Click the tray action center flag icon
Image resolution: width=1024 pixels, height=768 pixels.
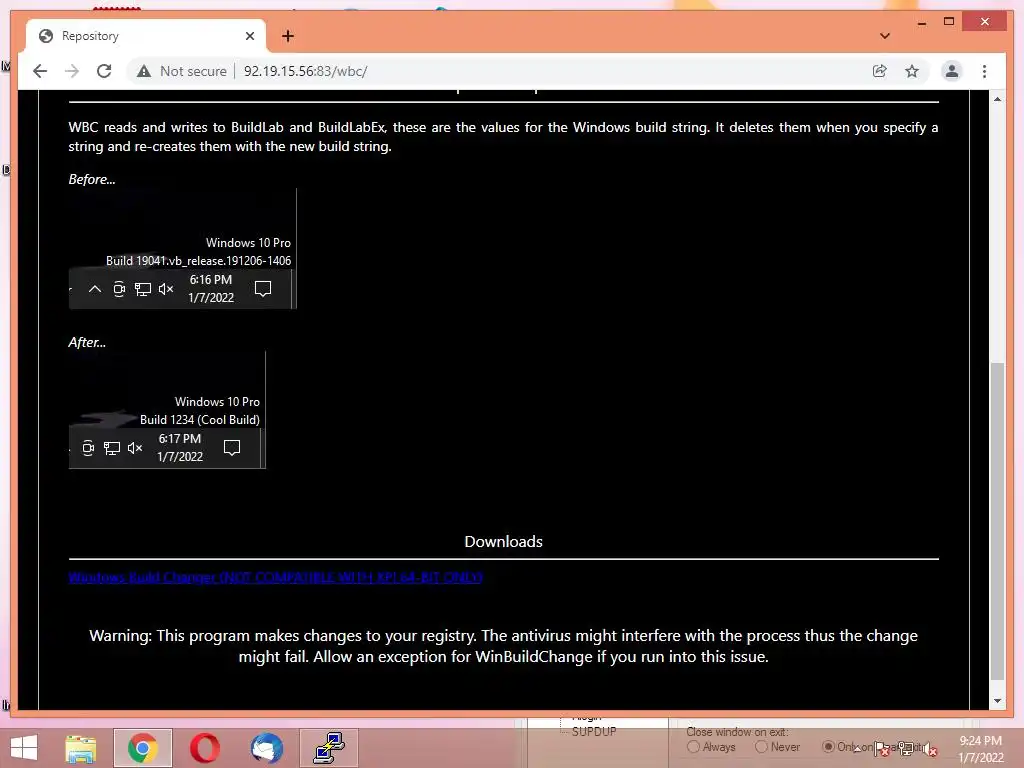pyautogui.click(x=882, y=749)
